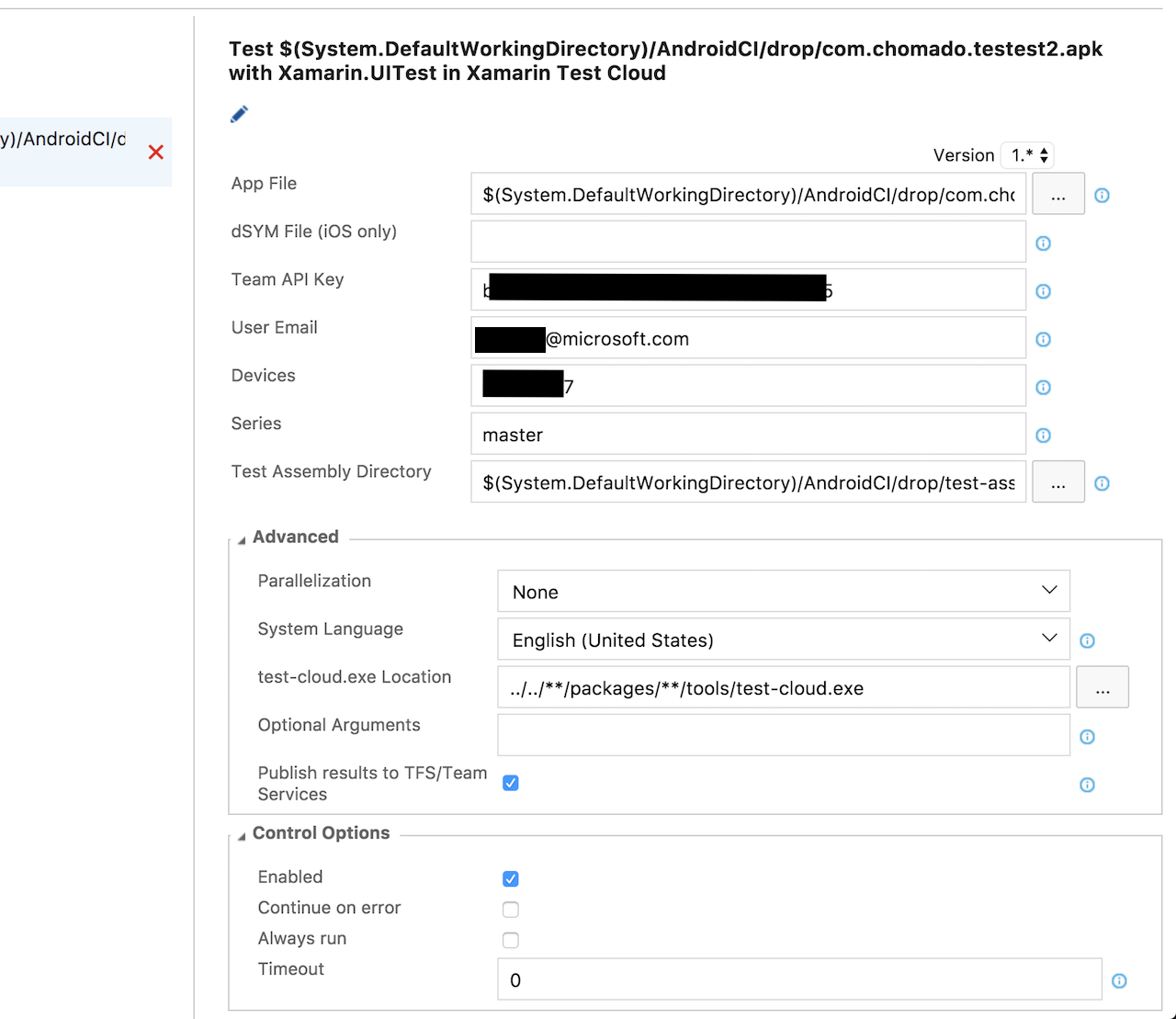
Task: Click the test-cloud.exe Location field
Action: 784,687
